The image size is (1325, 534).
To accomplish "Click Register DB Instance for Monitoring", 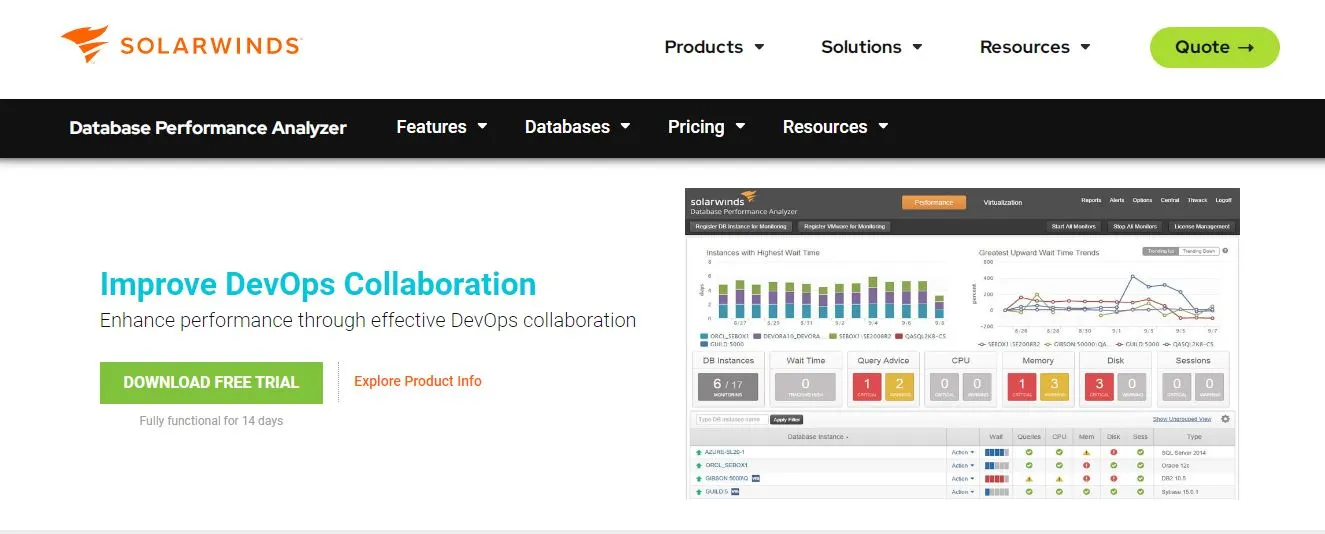I will (x=741, y=227).
